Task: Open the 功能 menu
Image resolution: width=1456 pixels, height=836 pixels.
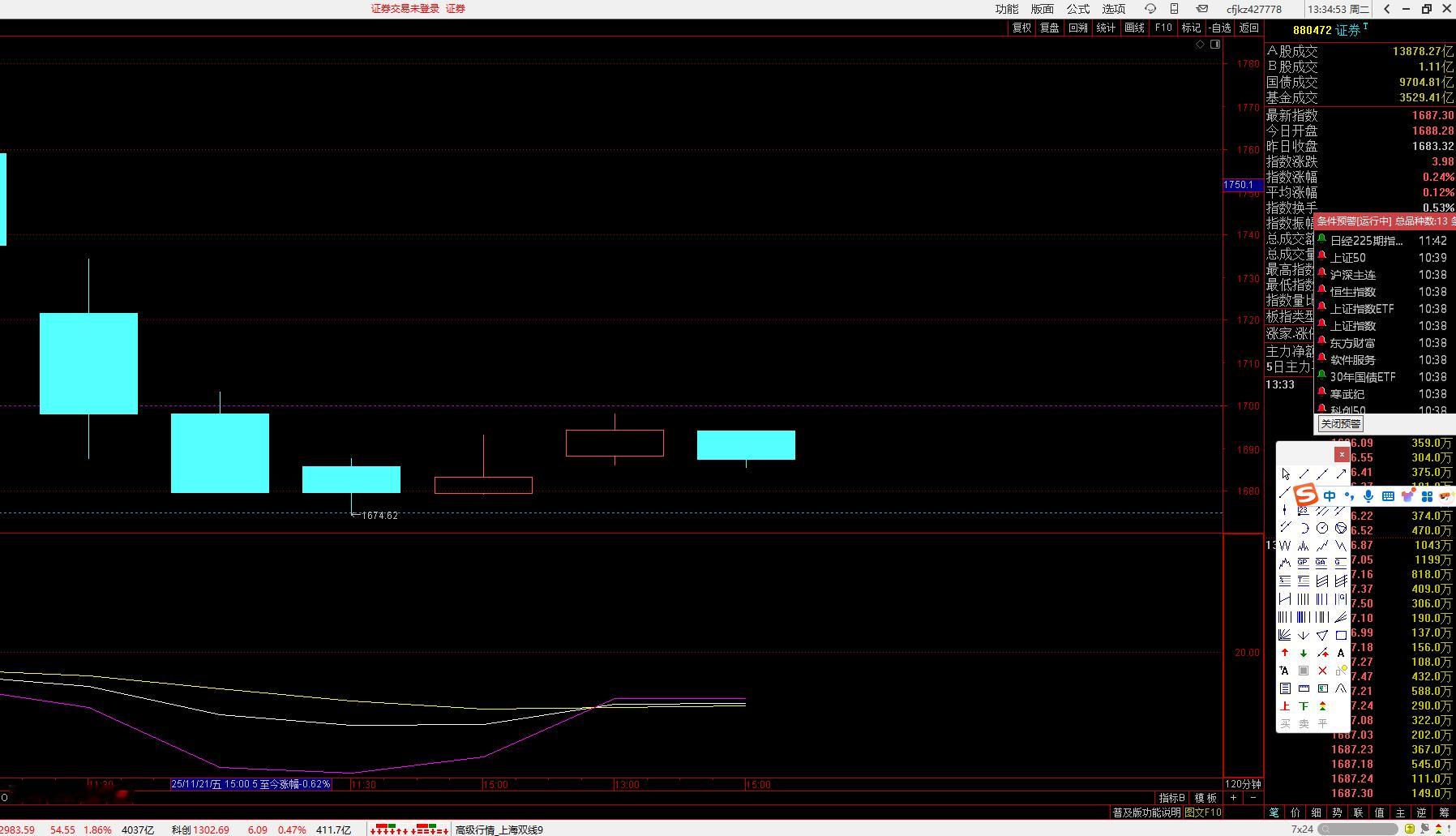Action: pos(1007,9)
